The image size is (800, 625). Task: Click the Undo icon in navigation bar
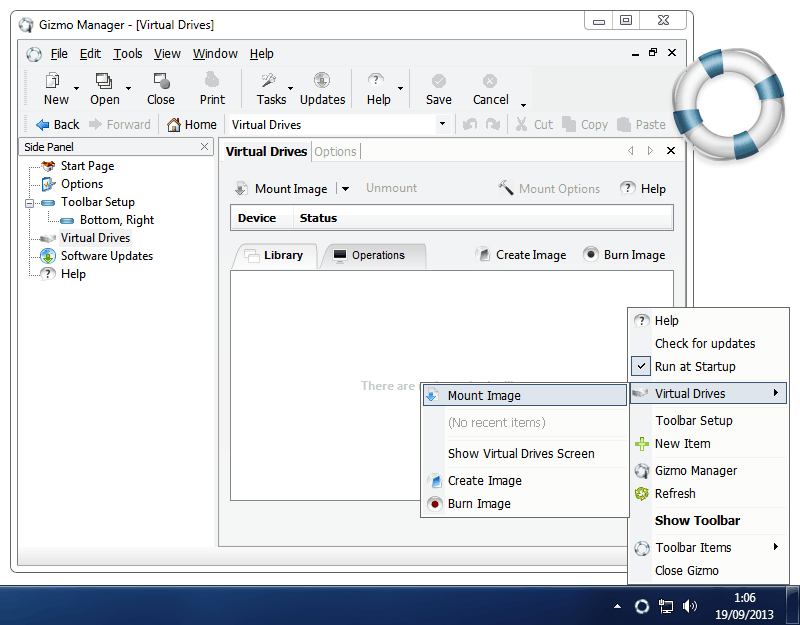tap(470, 124)
